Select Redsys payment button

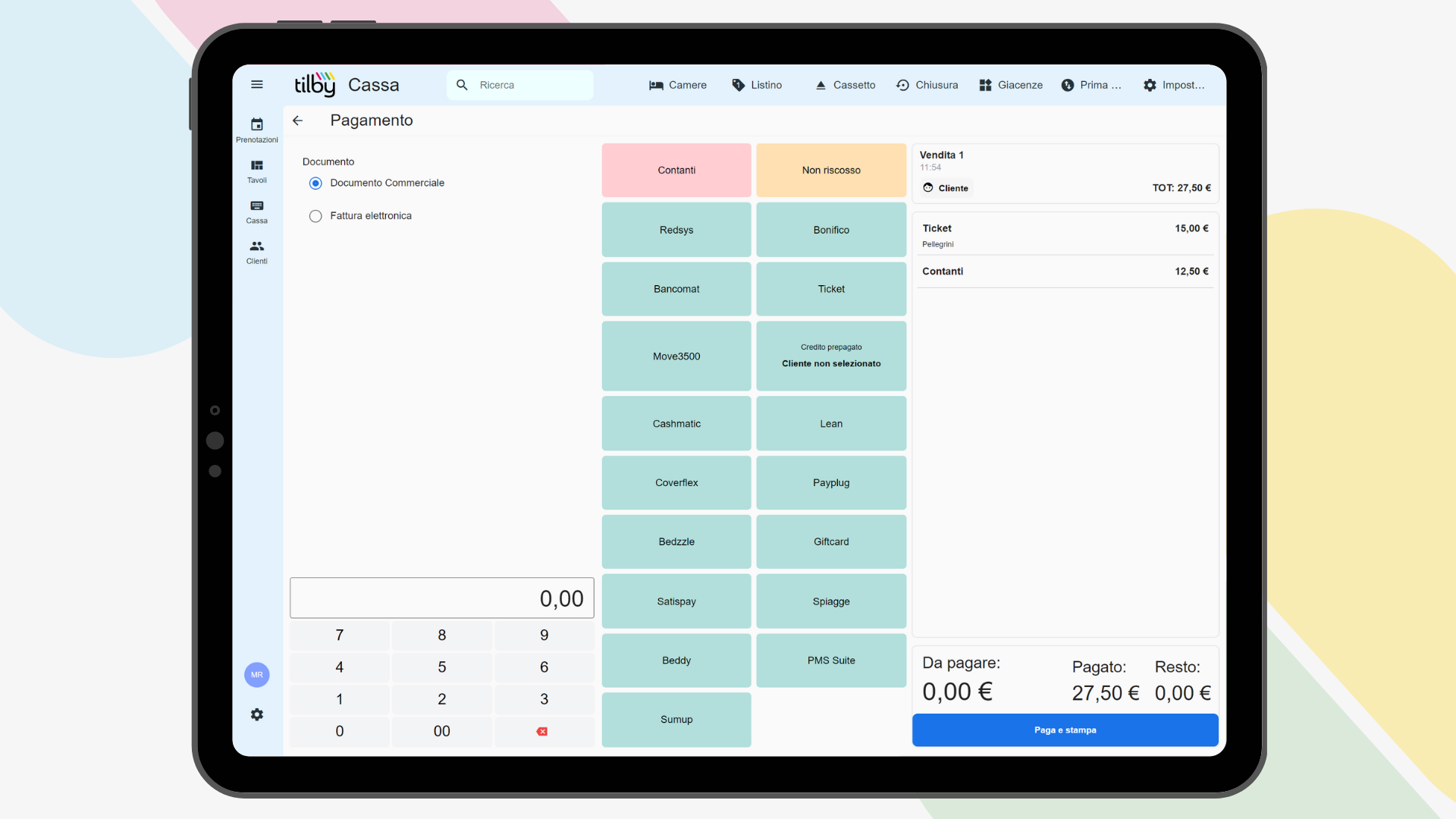676,230
